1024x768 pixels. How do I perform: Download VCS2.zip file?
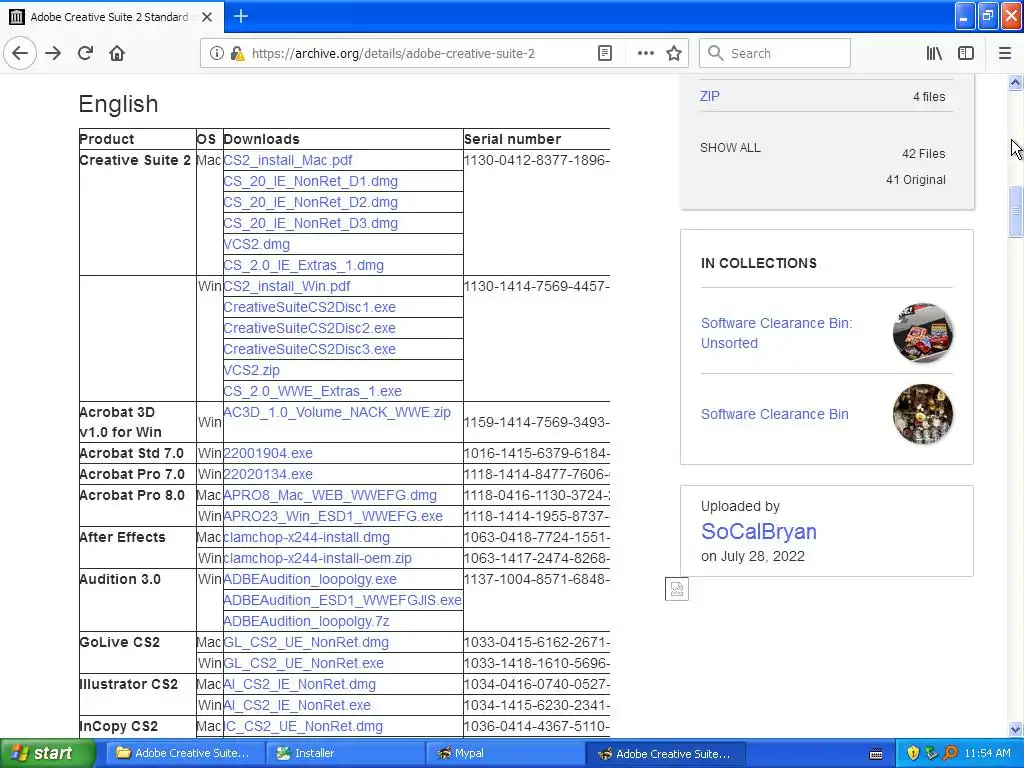[251, 370]
